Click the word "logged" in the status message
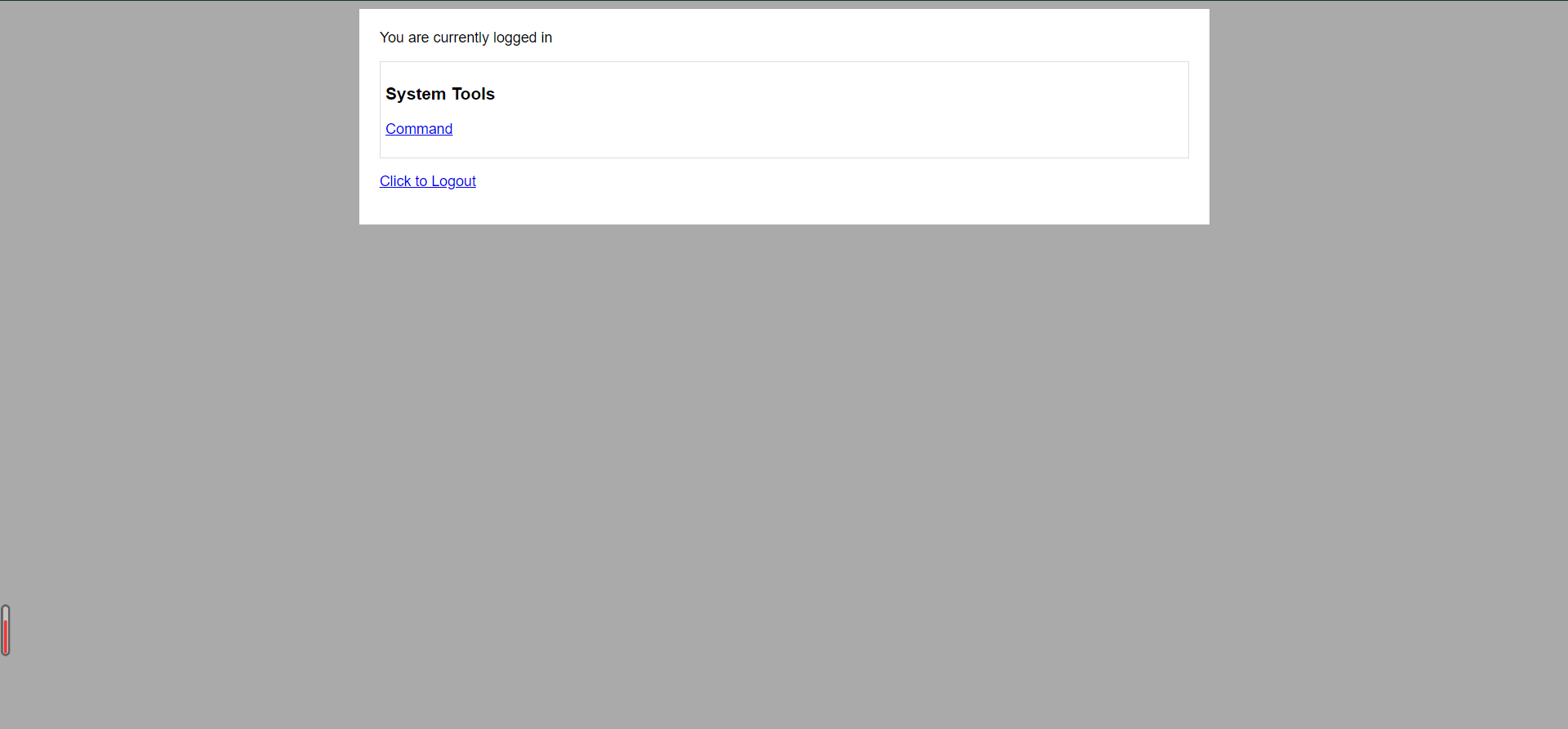This screenshot has width=1568, height=729. [514, 38]
